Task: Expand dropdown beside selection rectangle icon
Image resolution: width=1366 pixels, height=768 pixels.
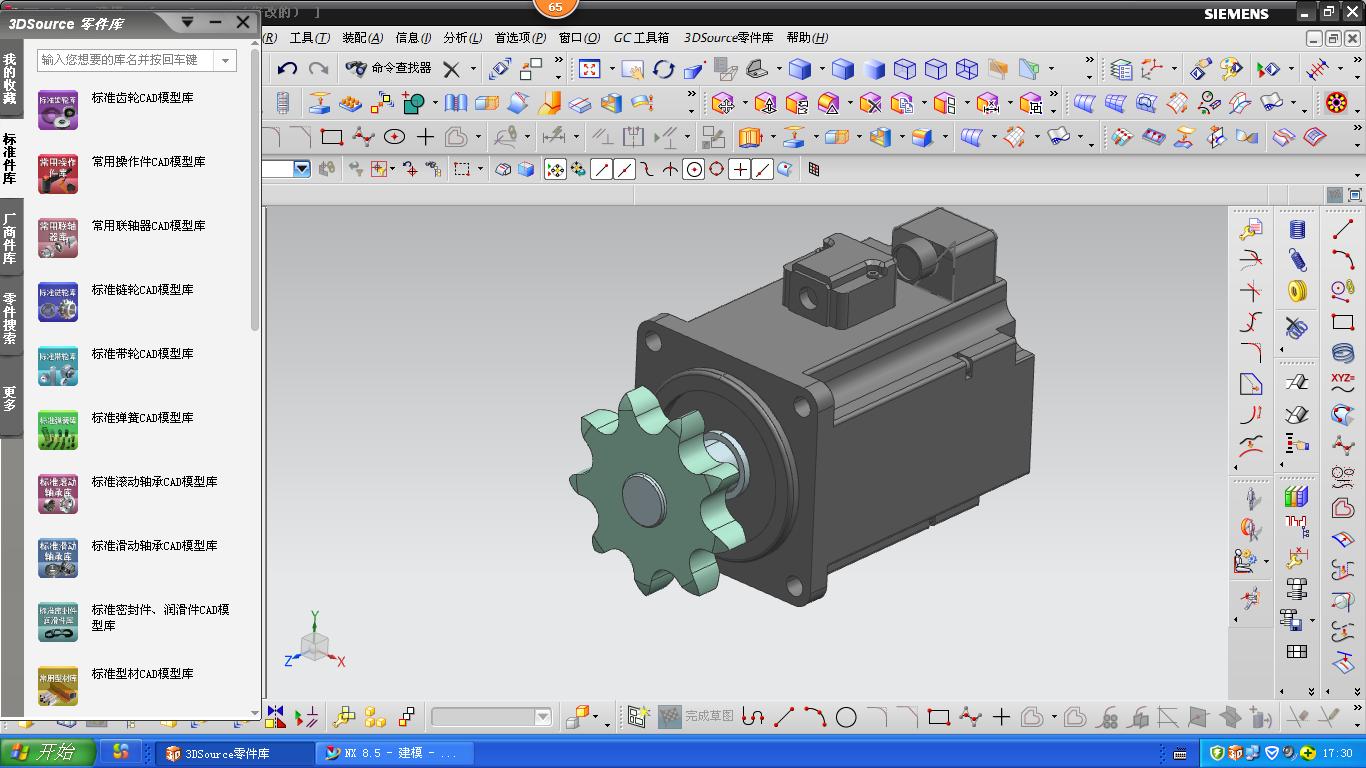Action: pyautogui.click(x=481, y=170)
